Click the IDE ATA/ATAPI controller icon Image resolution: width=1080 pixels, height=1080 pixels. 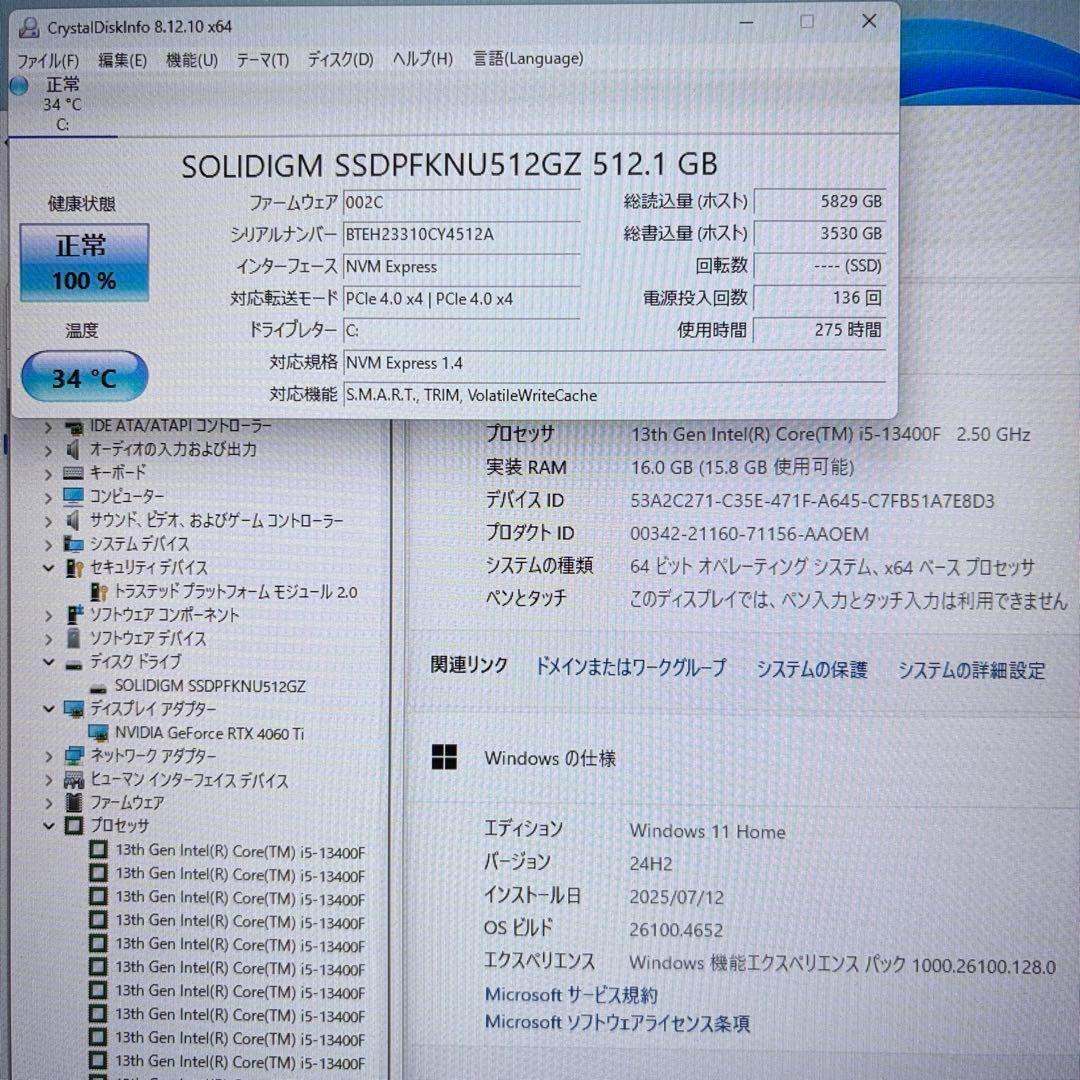point(73,427)
